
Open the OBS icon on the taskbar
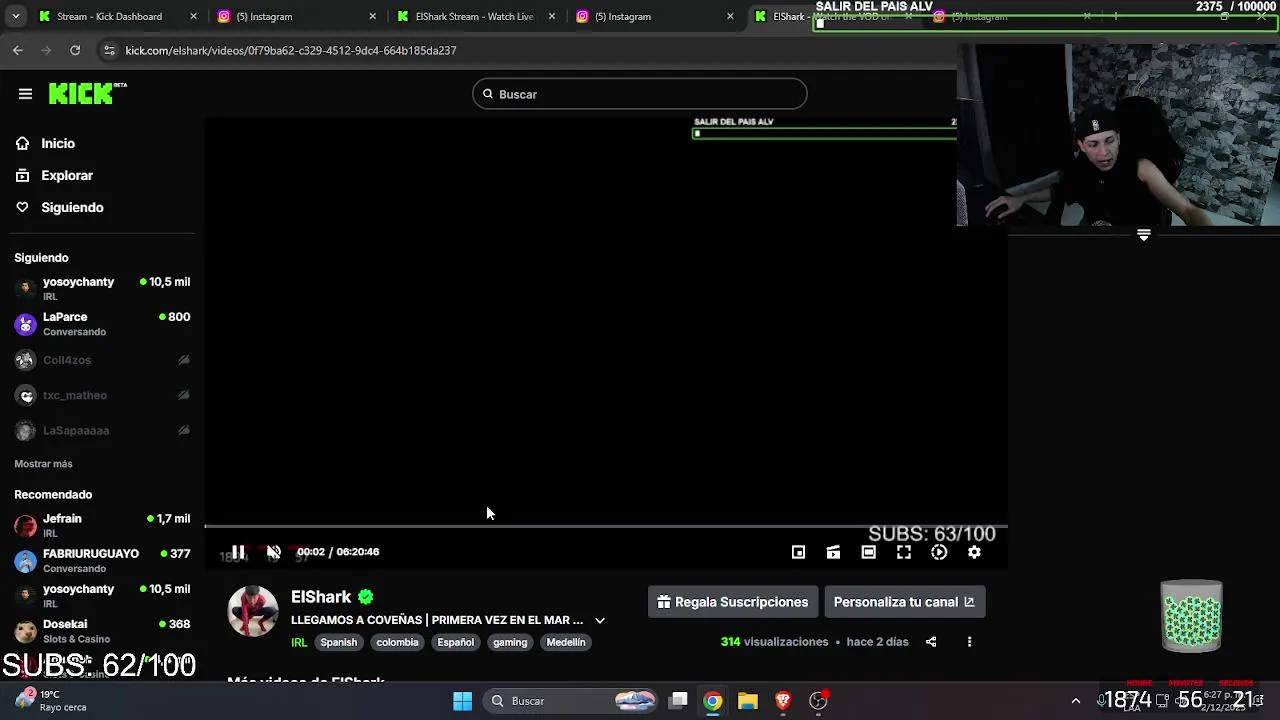(x=819, y=701)
